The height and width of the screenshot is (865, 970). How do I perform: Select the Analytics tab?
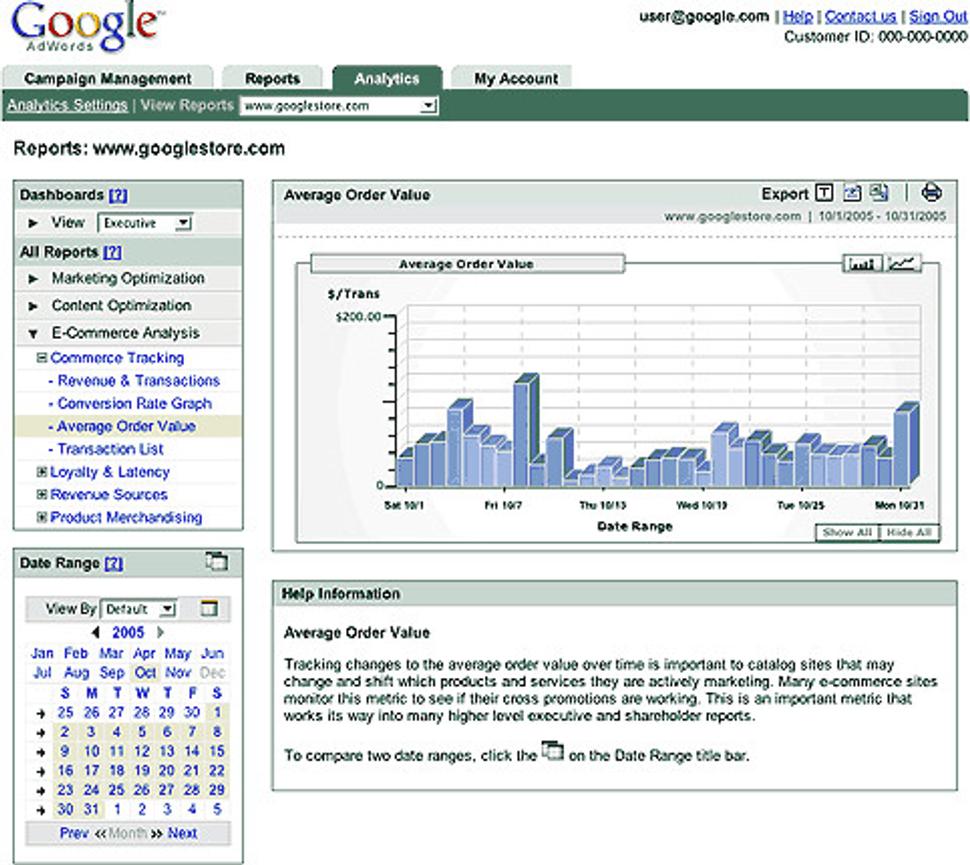coord(387,79)
